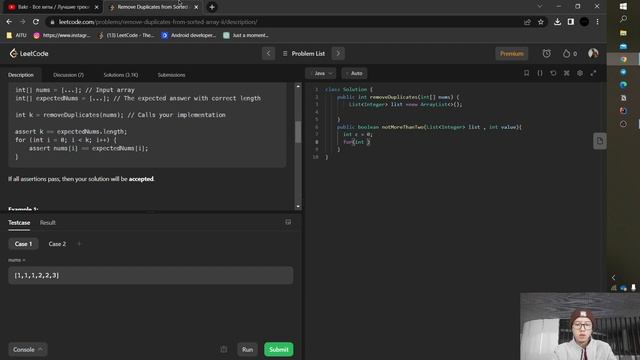640x360 pixels.
Task: Open Chrome menu three dots
Action: 598,22
